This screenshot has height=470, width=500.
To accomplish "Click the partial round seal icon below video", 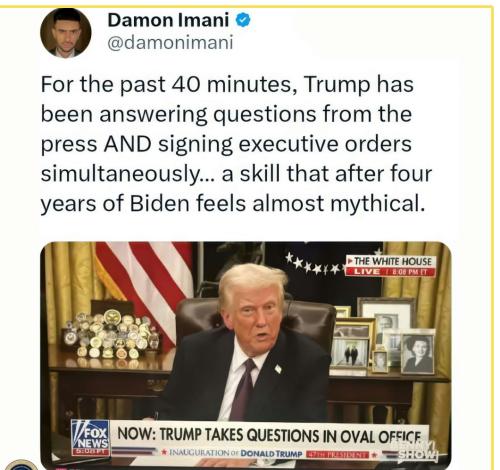I will 22,464.
